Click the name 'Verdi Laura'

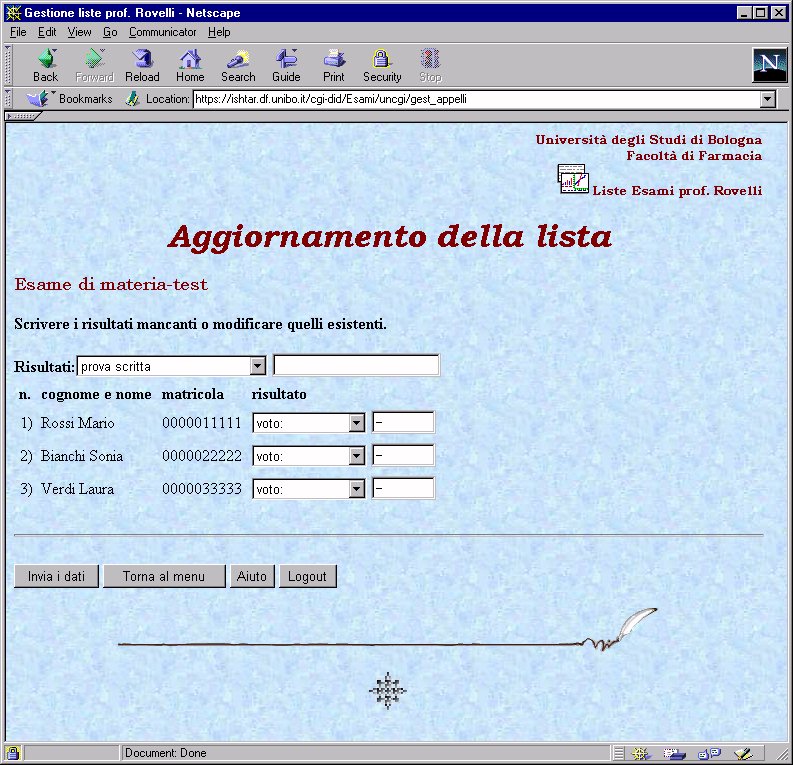[77, 489]
